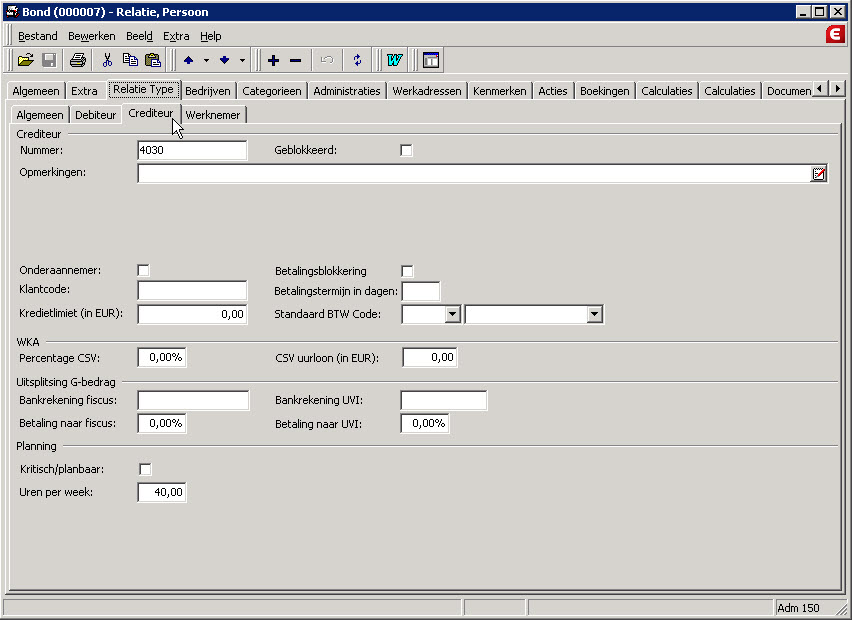Screen dimensions: 852x620
Task: Focus the Betaling naar UVI percentage field
Action: click(x=425, y=423)
